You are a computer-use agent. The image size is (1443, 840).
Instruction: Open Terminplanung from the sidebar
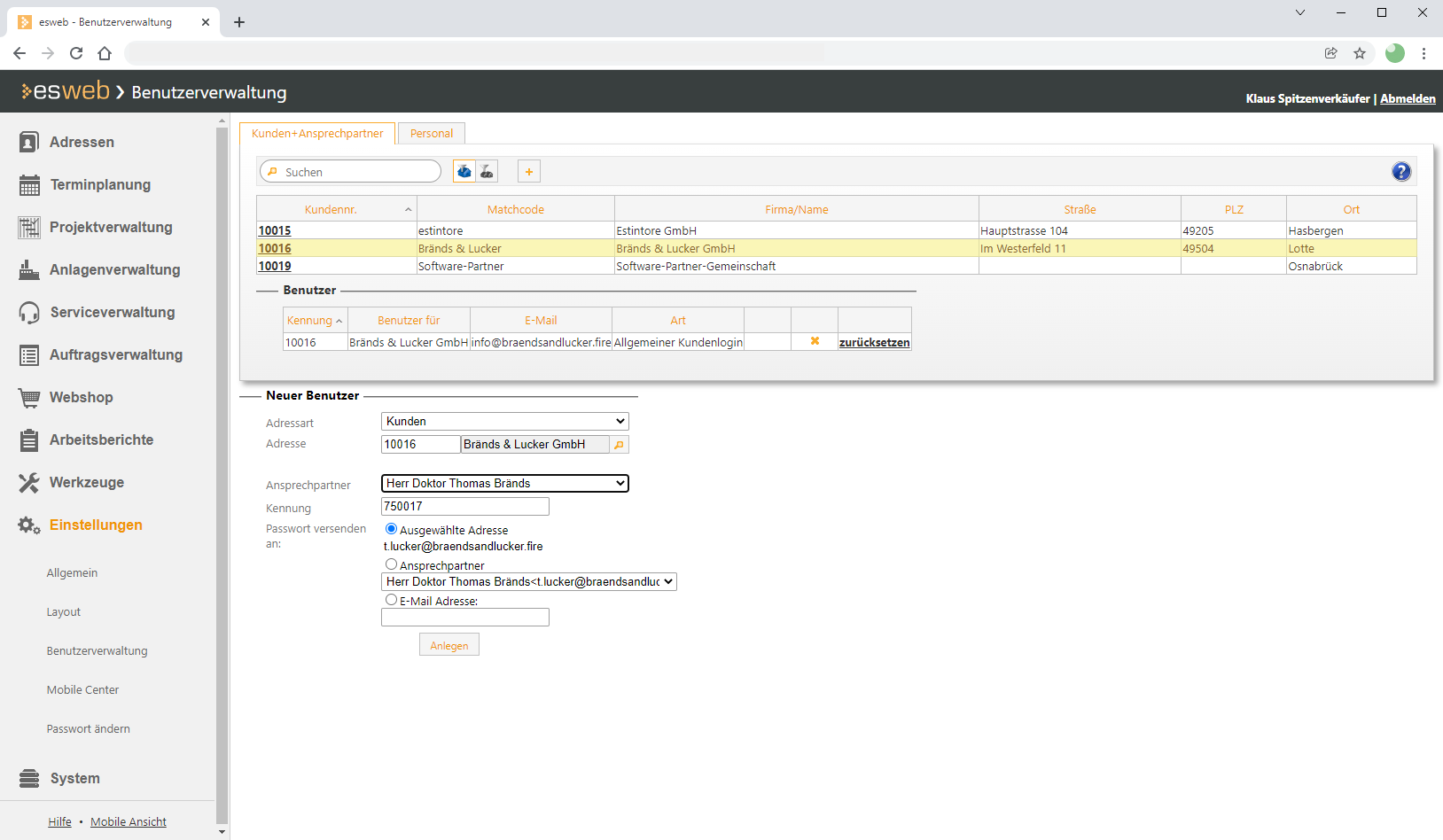[99, 184]
